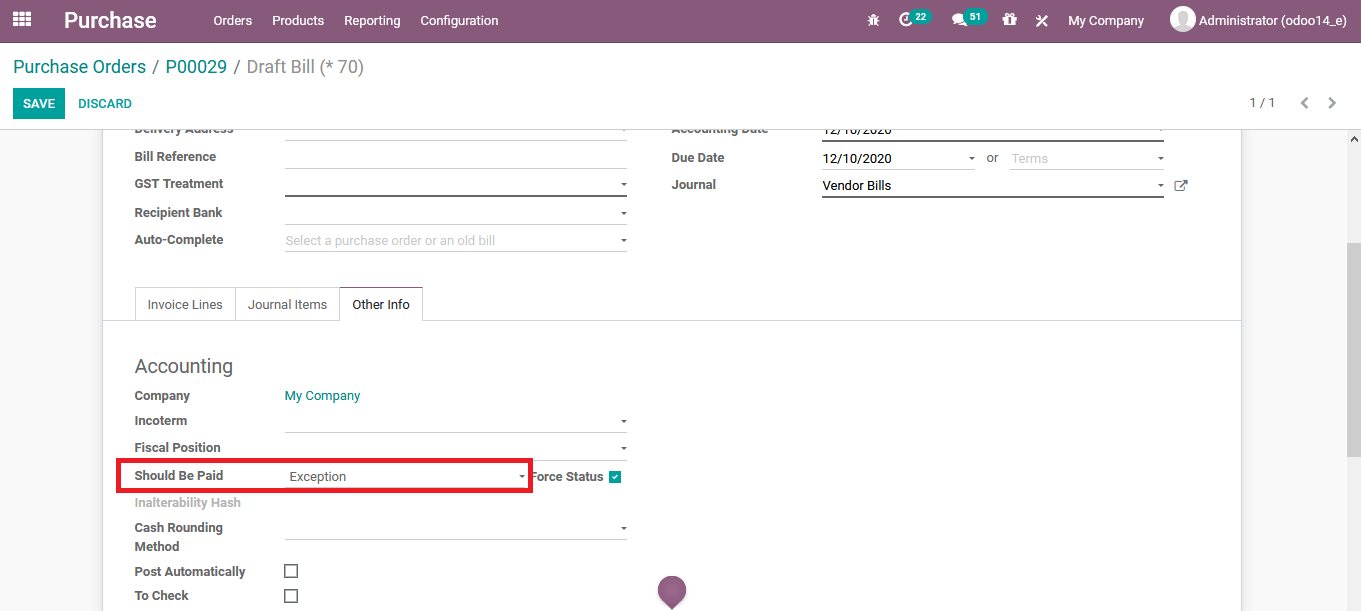This screenshot has height=611, width=1361.
Task: Switch to the Invoice Lines tab
Action: pos(185,304)
